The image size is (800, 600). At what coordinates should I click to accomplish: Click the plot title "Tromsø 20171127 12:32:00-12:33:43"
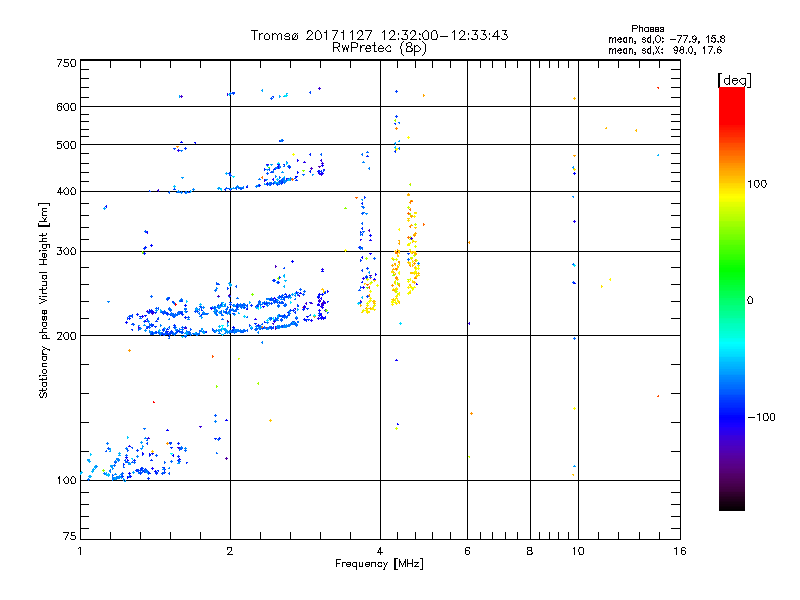tap(379, 35)
